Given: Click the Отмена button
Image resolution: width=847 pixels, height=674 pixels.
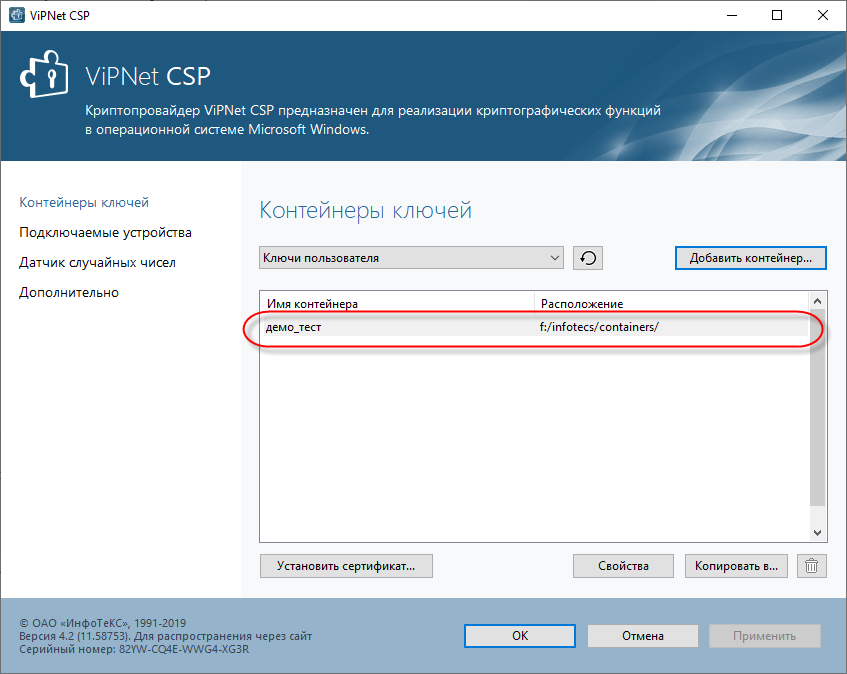Looking at the screenshot, I should 643,636.
